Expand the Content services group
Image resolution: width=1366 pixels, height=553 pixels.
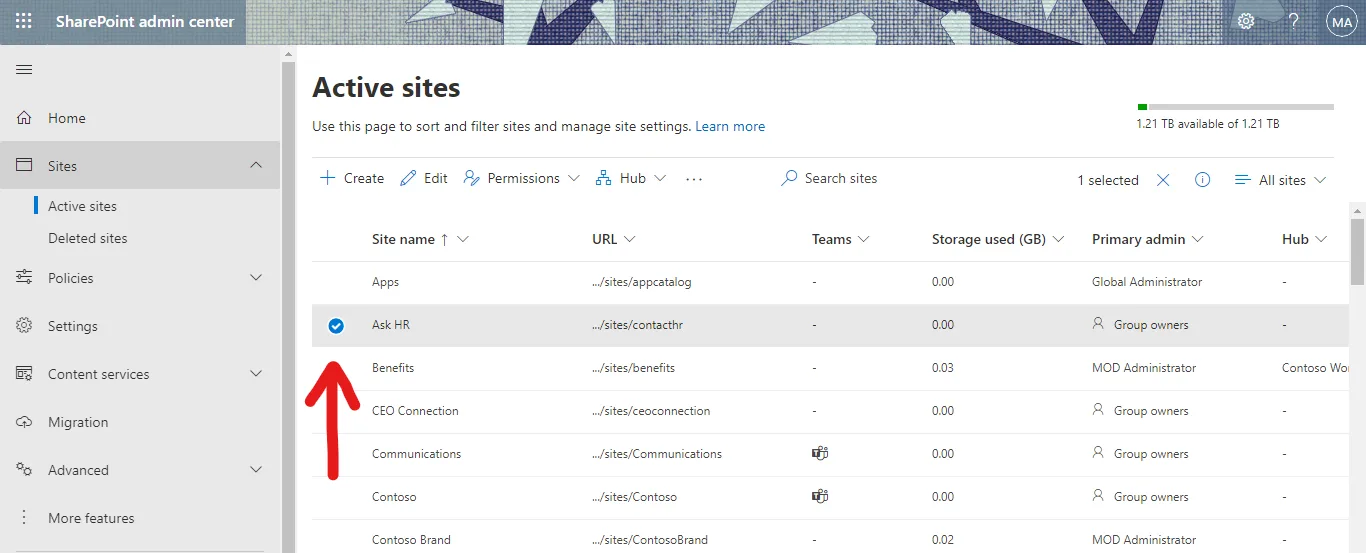pyautogui.click(x=256, y=374)
